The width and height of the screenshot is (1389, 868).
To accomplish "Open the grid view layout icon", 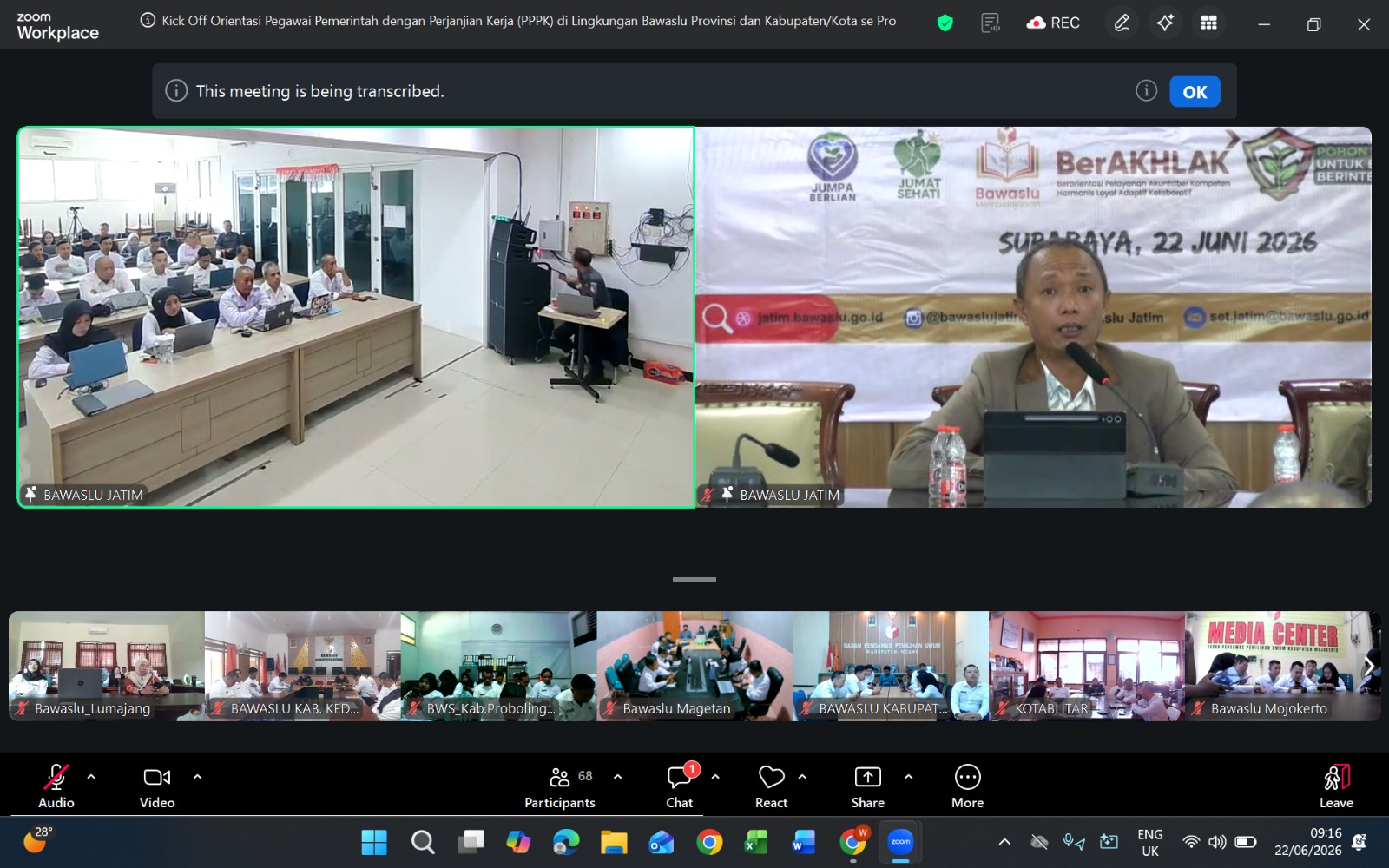I will pos(1208,23).
